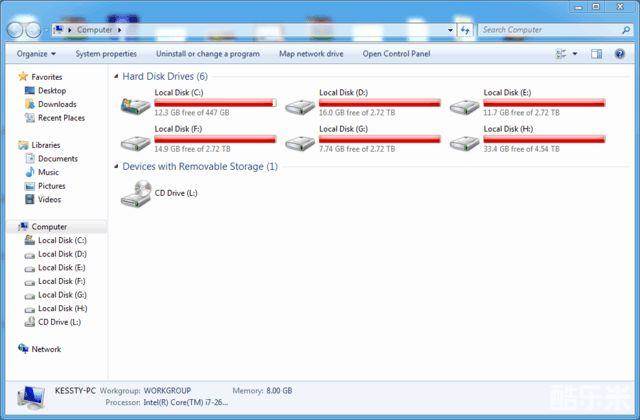This screenshot has width=640, height=420.
Task: Select Network in the navigation pane
Action: pyautogui.click(x=46, y=349)
